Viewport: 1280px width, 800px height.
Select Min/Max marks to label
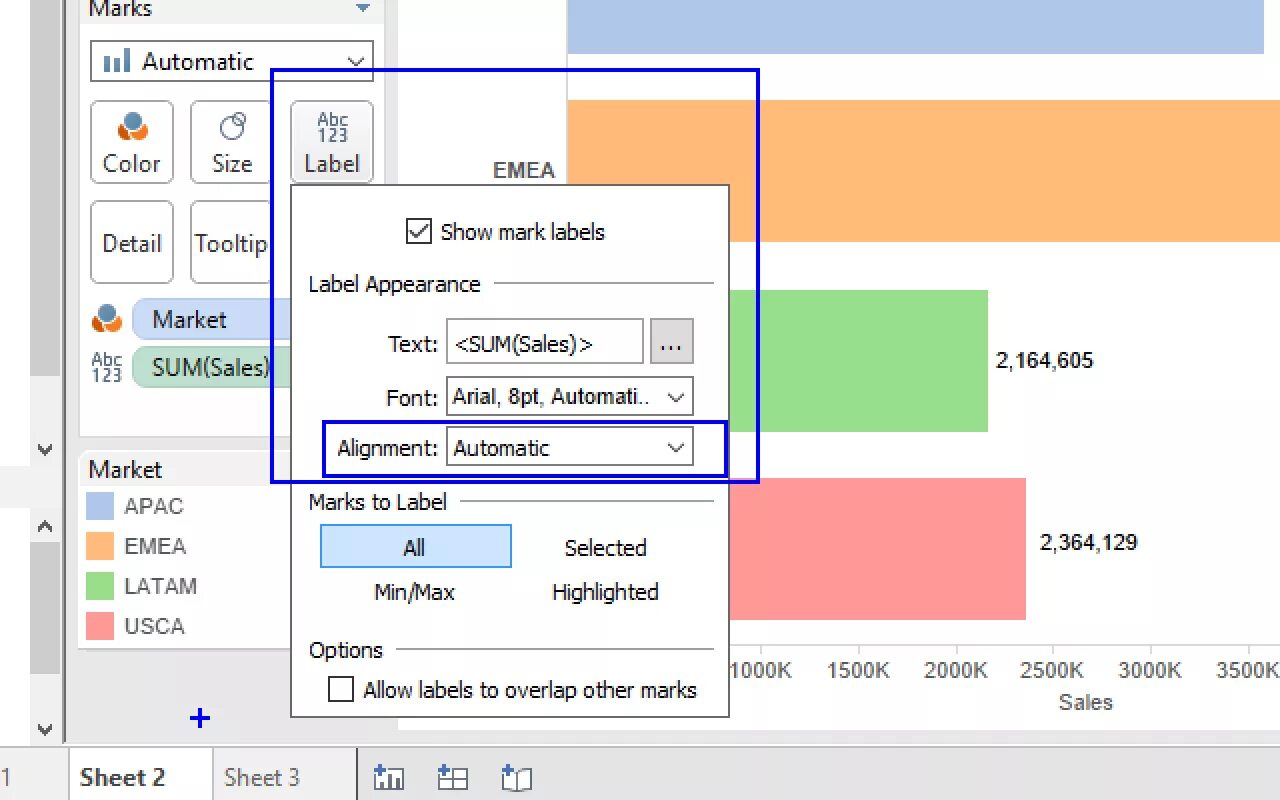click(x=414, y=592)
